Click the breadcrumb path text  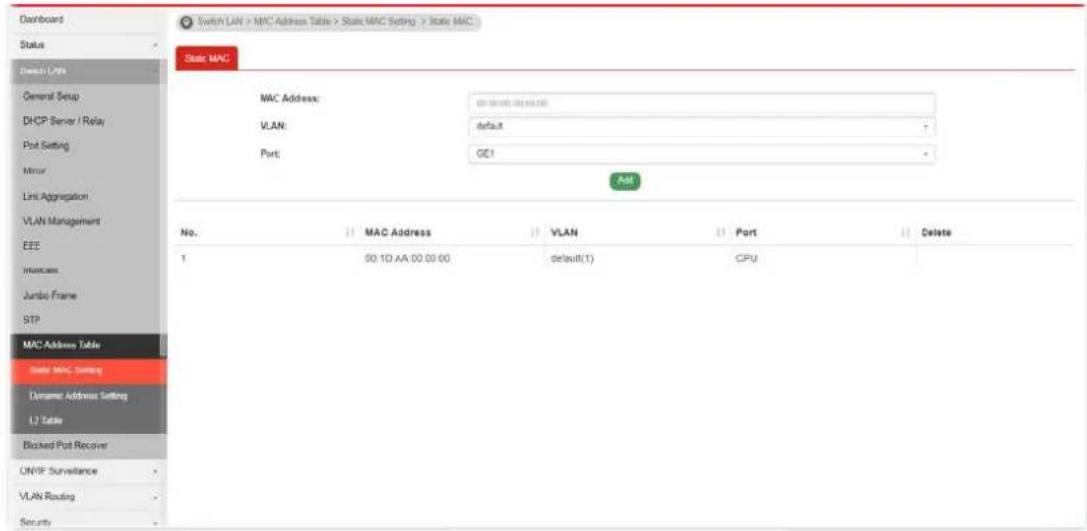point(337,22)
